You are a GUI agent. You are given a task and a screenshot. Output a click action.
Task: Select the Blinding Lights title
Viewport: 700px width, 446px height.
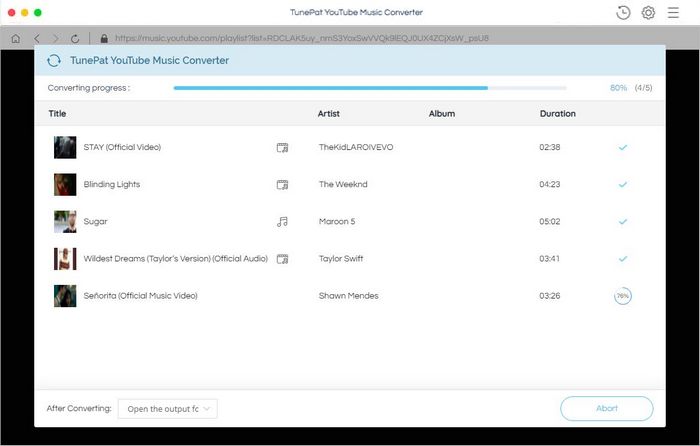click(x=112, y=184)
